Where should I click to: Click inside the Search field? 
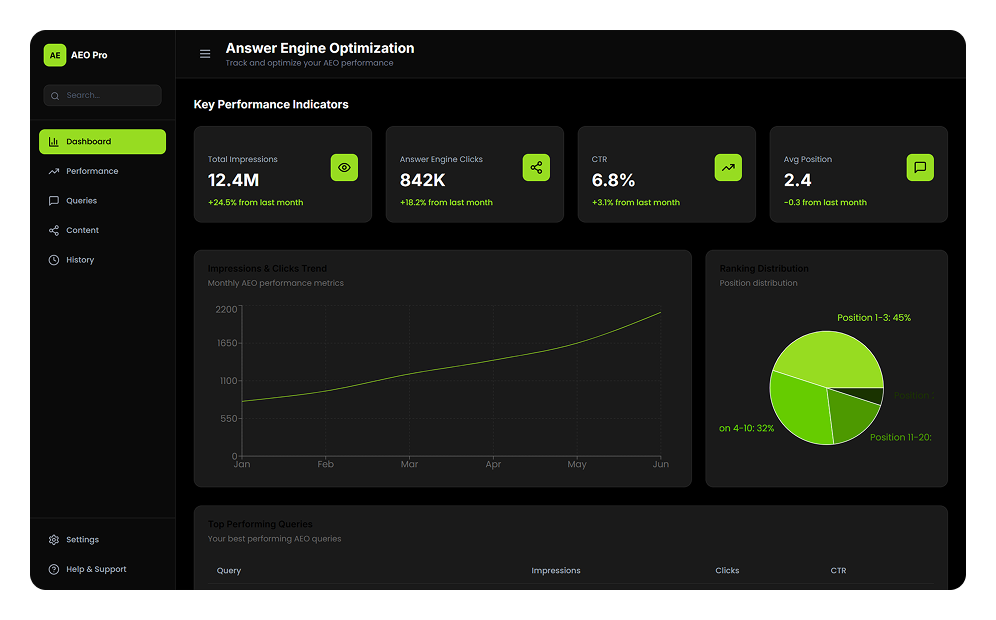[x=102, y=95]
